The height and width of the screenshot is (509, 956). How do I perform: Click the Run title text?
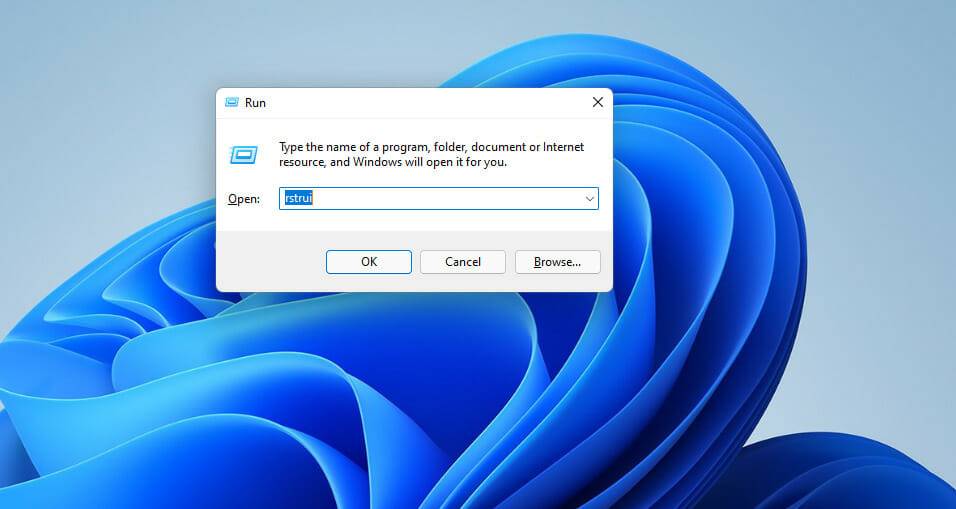[x=255, y=103]
